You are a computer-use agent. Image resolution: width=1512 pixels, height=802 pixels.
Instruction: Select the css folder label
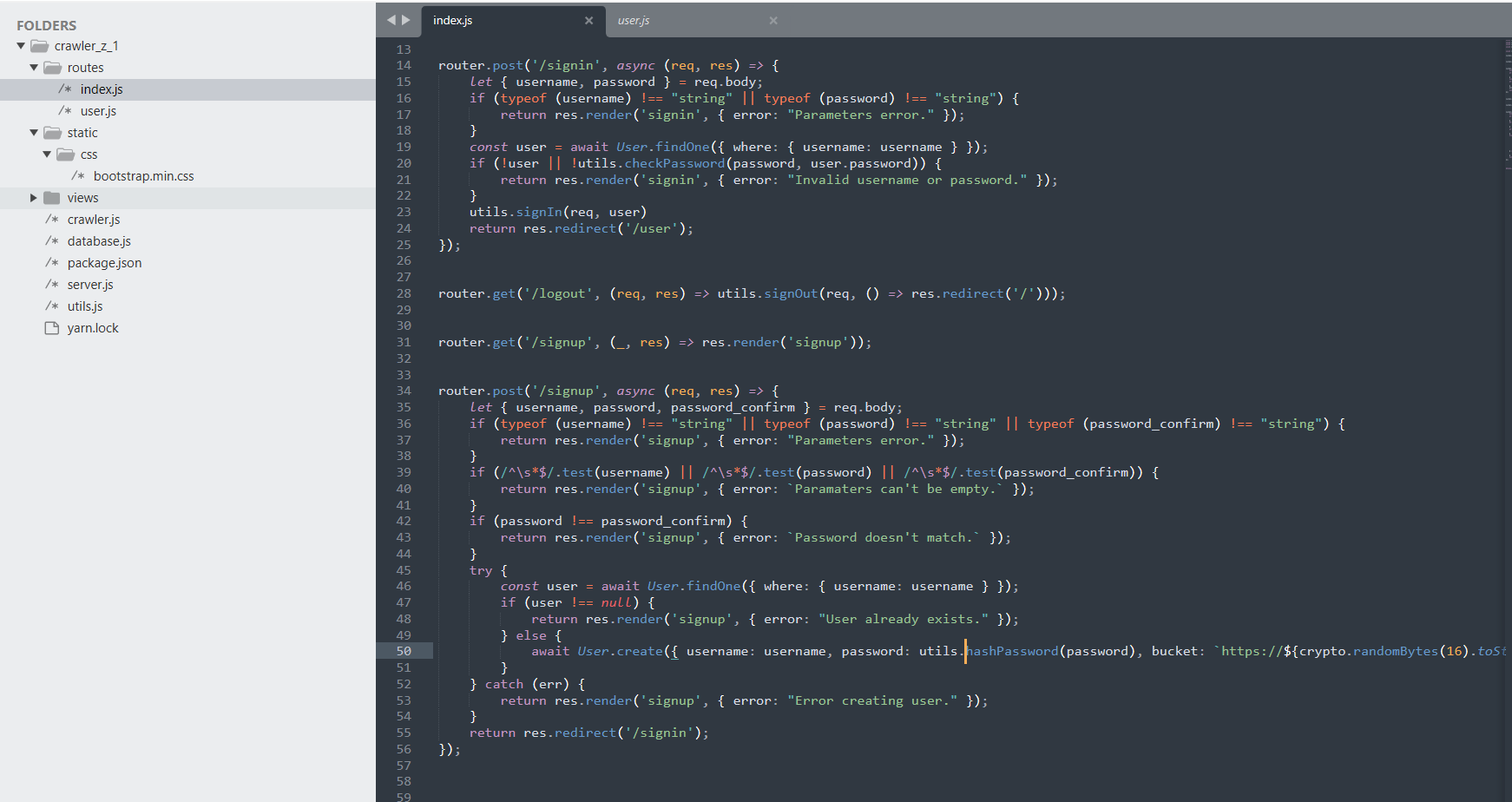89,154
